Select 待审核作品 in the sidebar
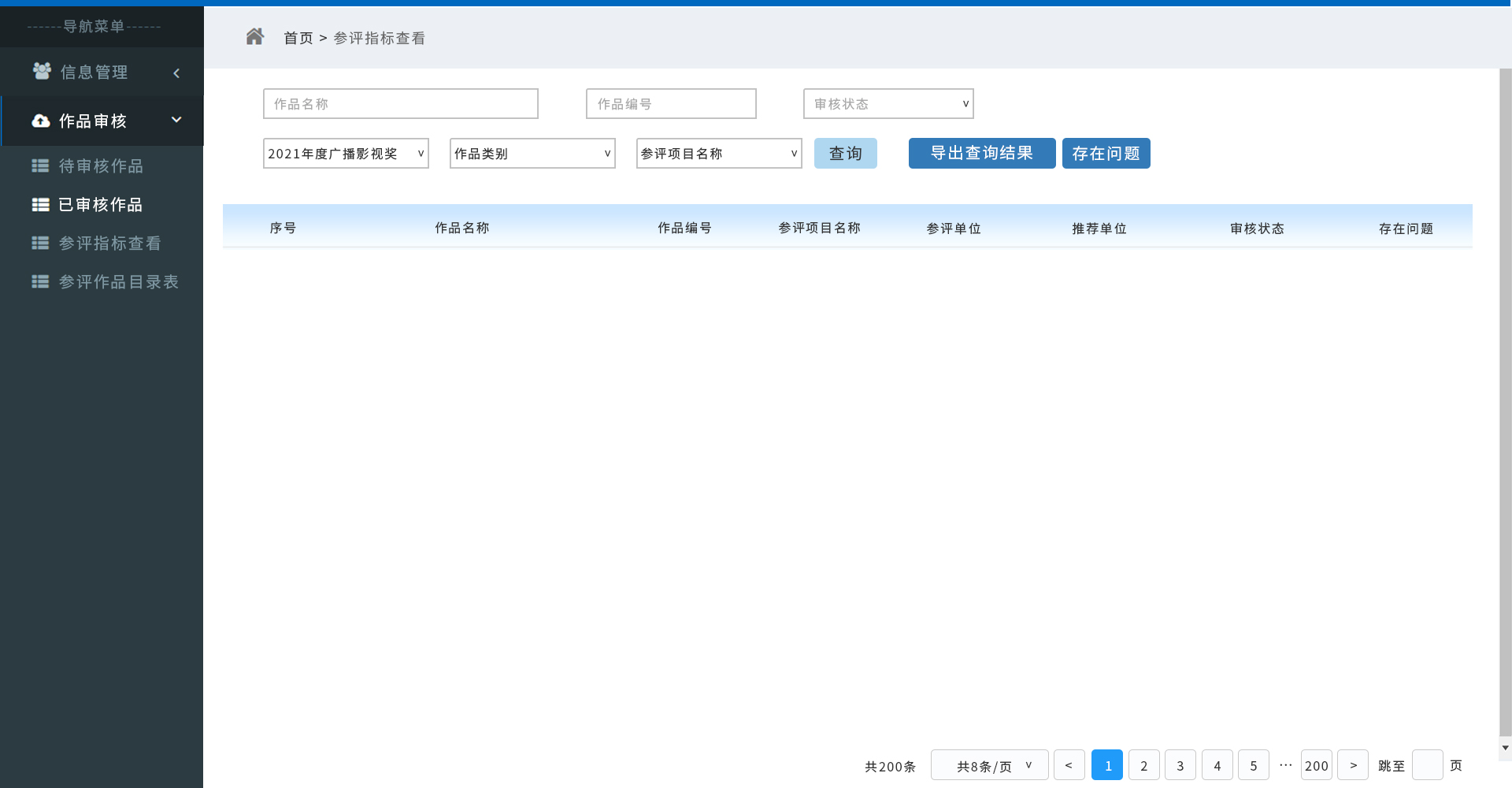 101,166
